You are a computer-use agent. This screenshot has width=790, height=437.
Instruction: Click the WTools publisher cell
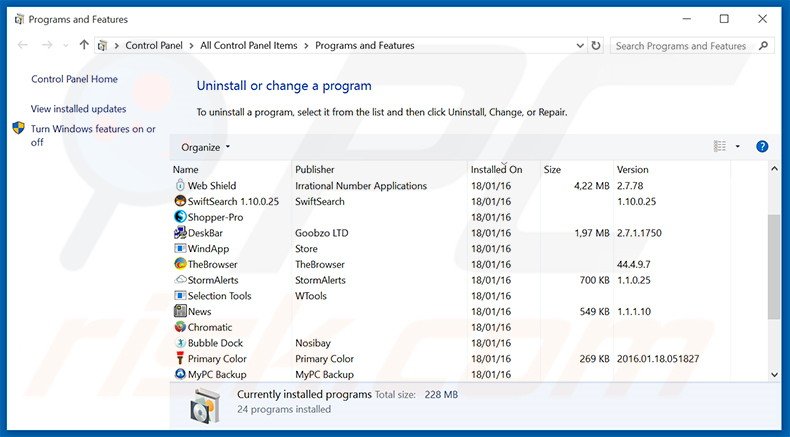(311, 296)
